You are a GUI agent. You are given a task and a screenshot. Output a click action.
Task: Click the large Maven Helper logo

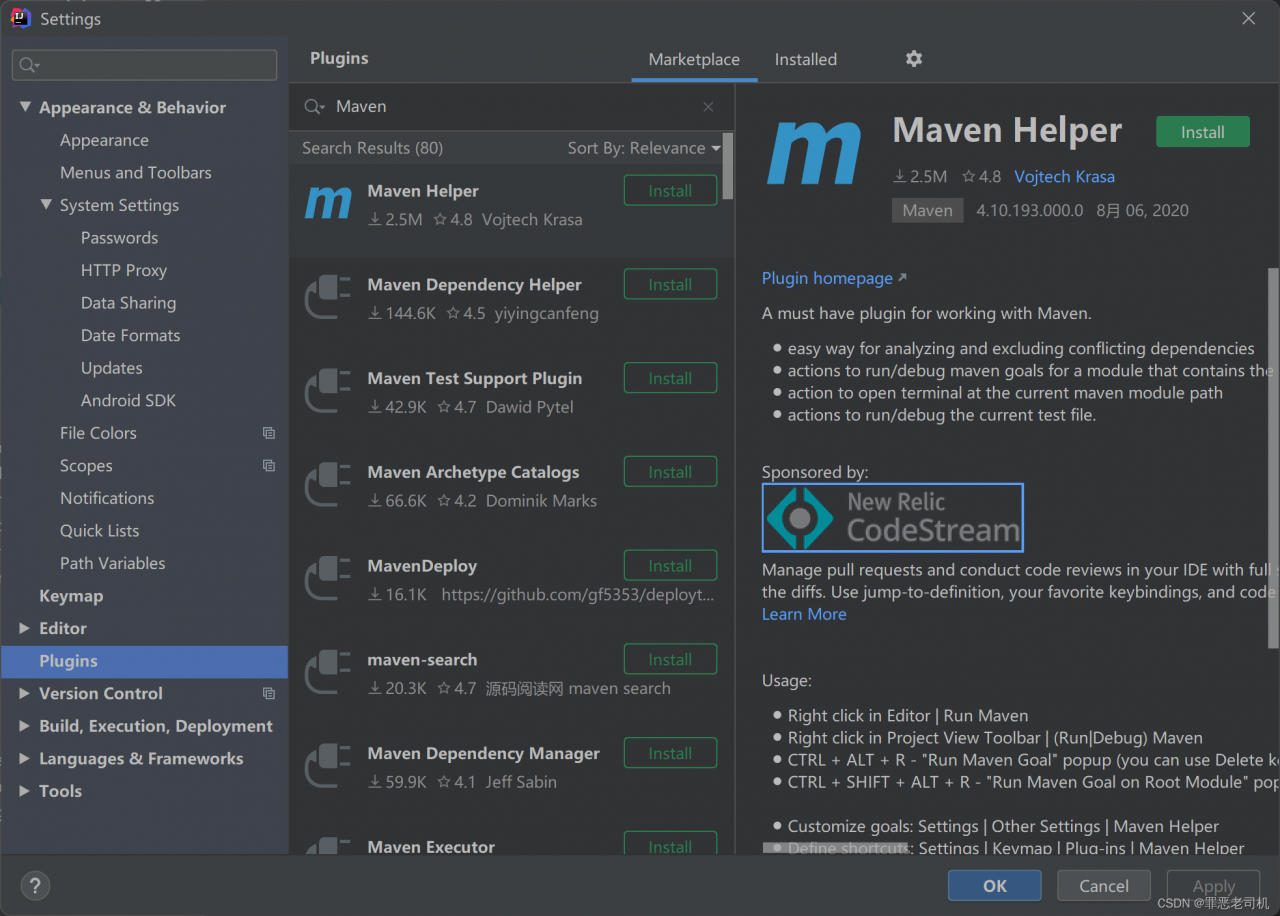pos(815,155)
